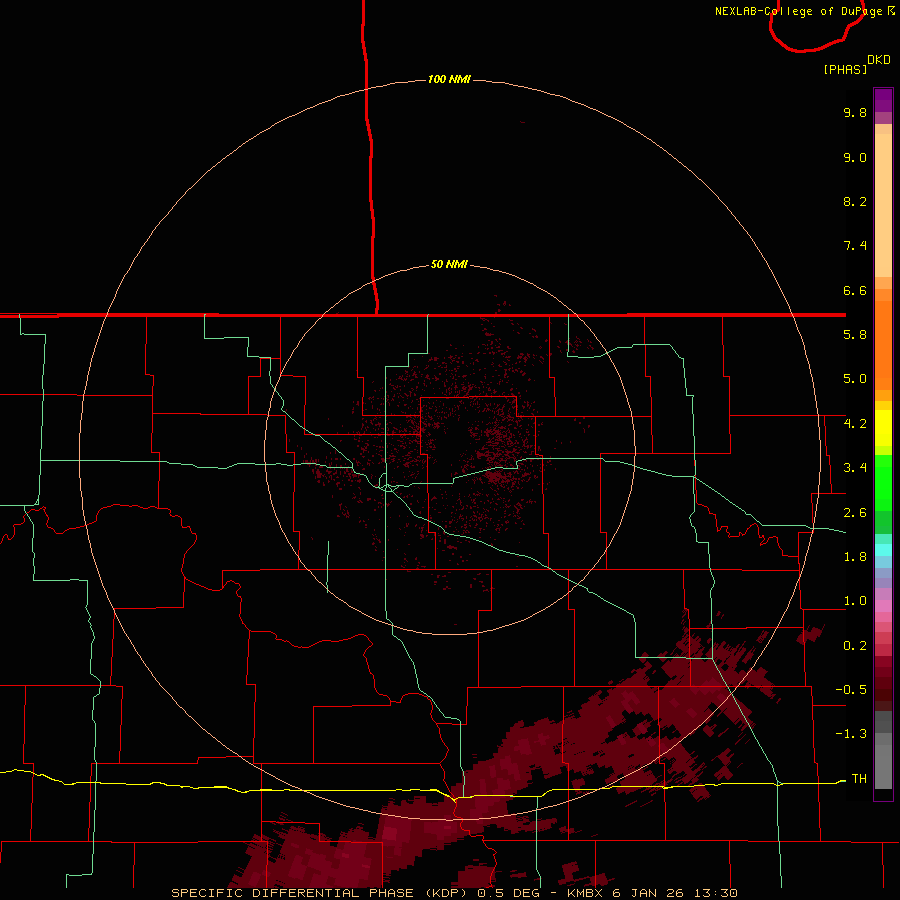The height and width of the screenshot is (900, 900).
Task: Pick the yellow segment of the color bar
Action: coord(883,428)
